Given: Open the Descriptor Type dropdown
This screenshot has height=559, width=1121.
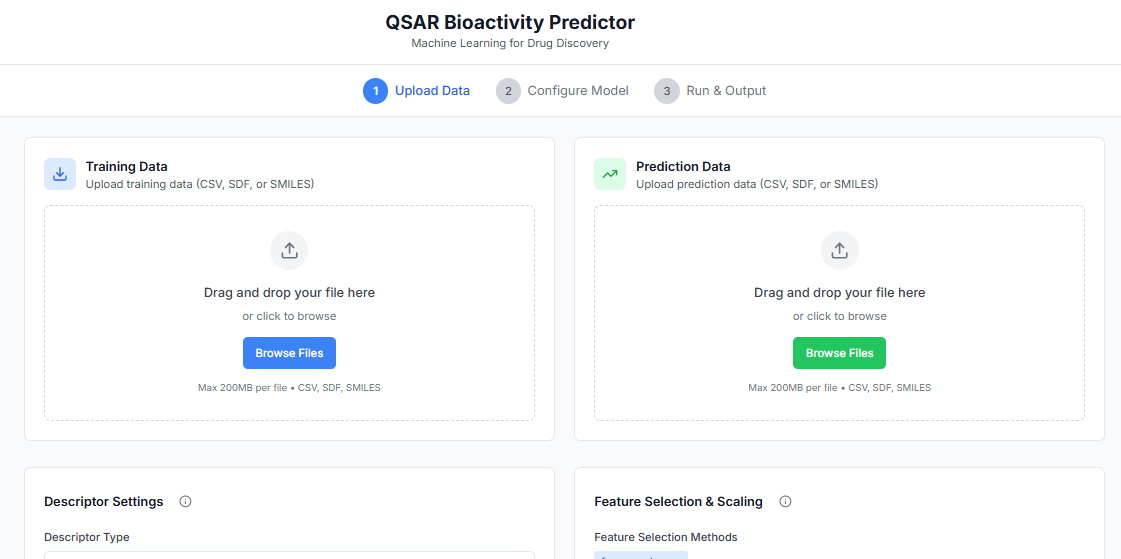Looking at the screenshot, I should 289,554.
